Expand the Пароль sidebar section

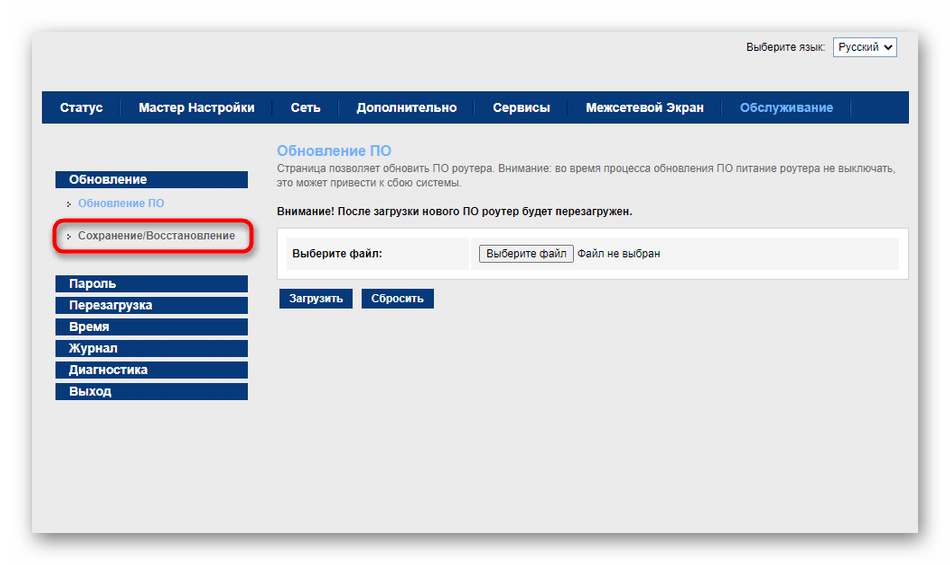click(151, 284)
